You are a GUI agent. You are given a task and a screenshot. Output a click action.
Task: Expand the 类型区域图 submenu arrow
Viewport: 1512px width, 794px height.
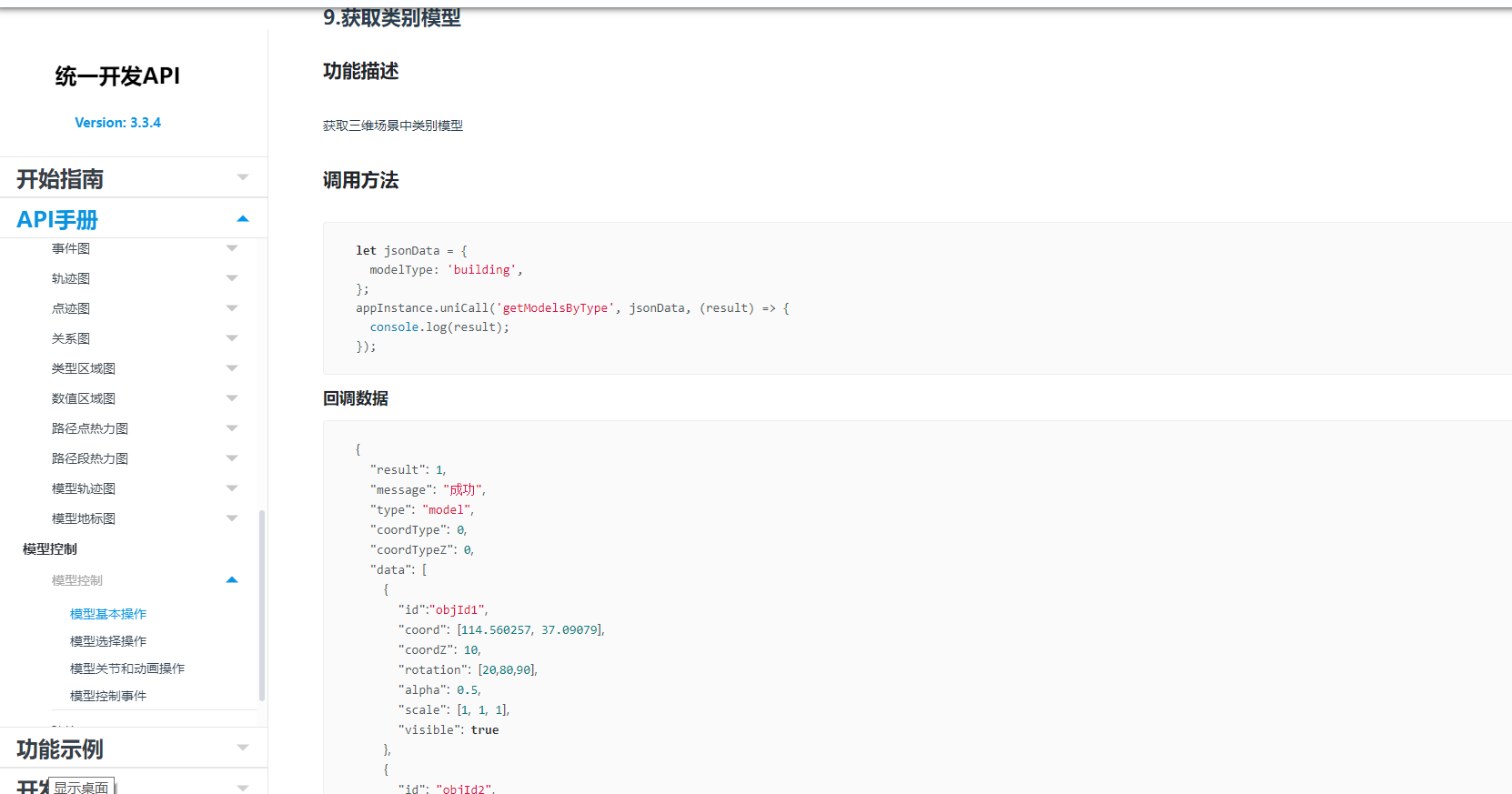[232, 368]
